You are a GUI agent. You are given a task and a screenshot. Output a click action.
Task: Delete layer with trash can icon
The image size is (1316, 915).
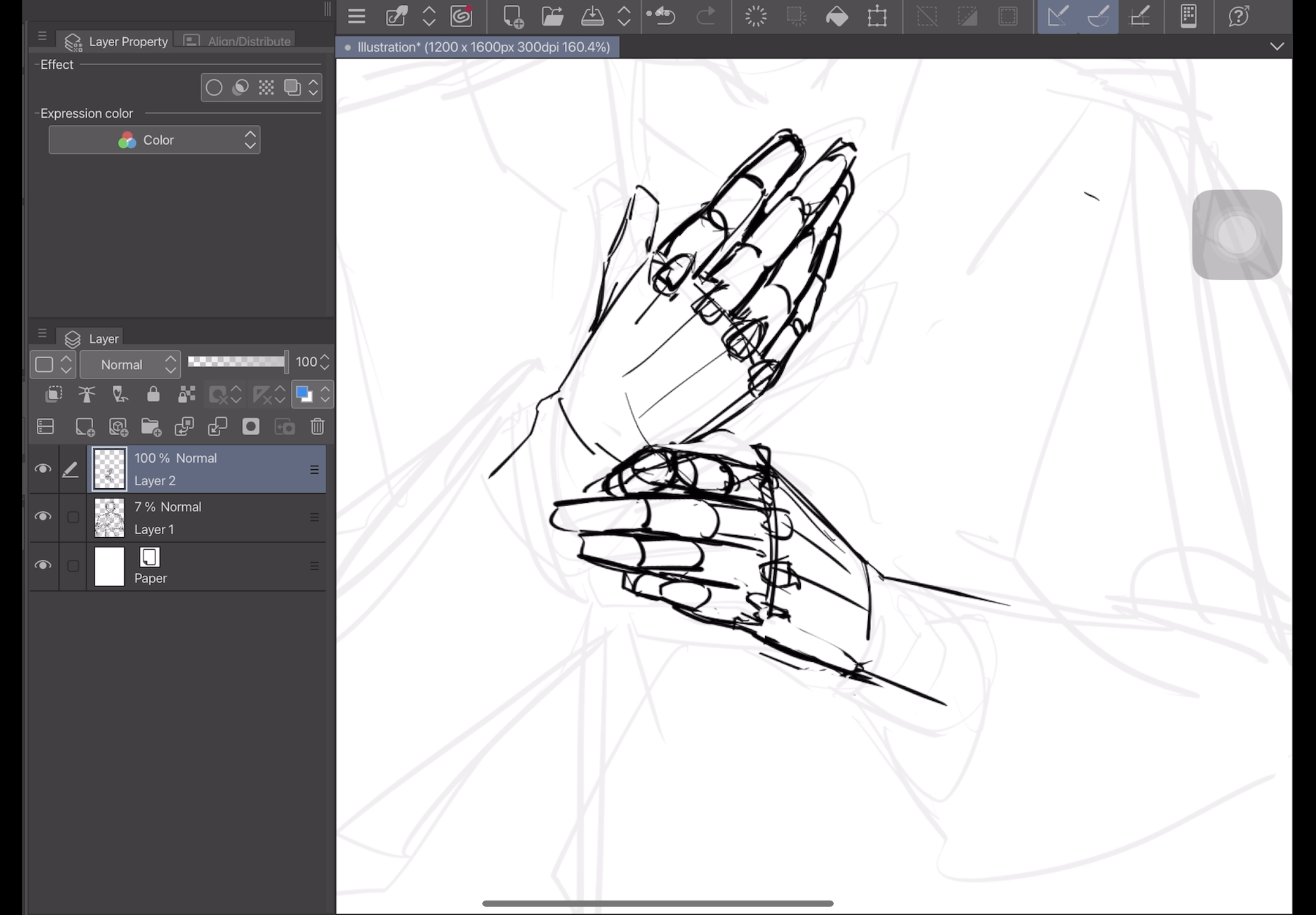pos(317,427)
